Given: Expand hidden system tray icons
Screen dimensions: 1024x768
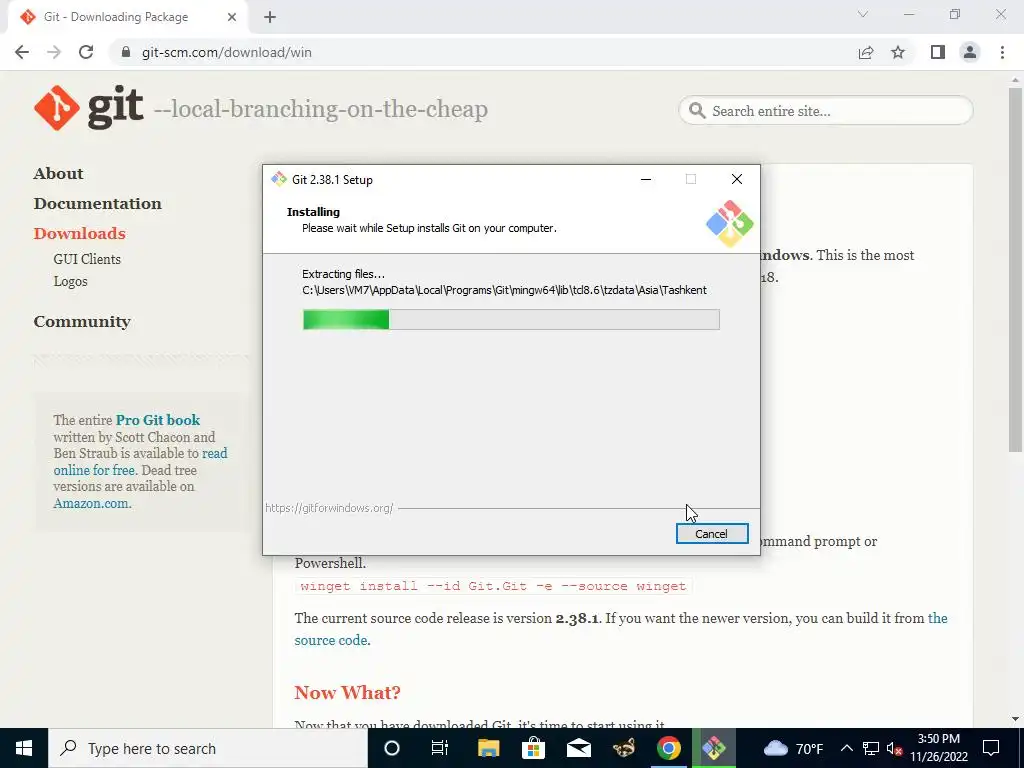Looking at the screenshot, I should [x=846, y=748].
